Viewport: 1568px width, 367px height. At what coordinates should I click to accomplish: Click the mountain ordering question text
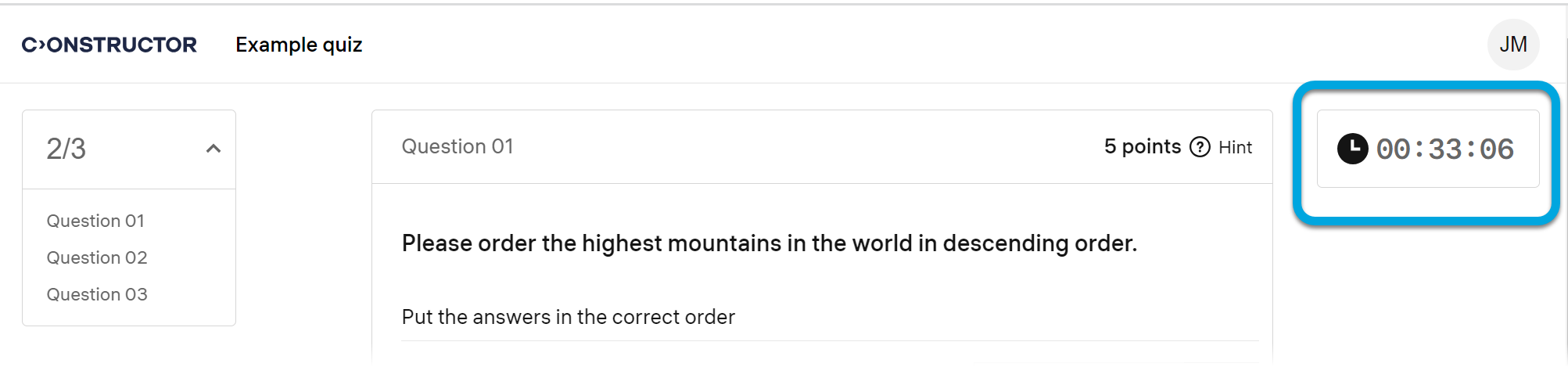pos(769,243)
